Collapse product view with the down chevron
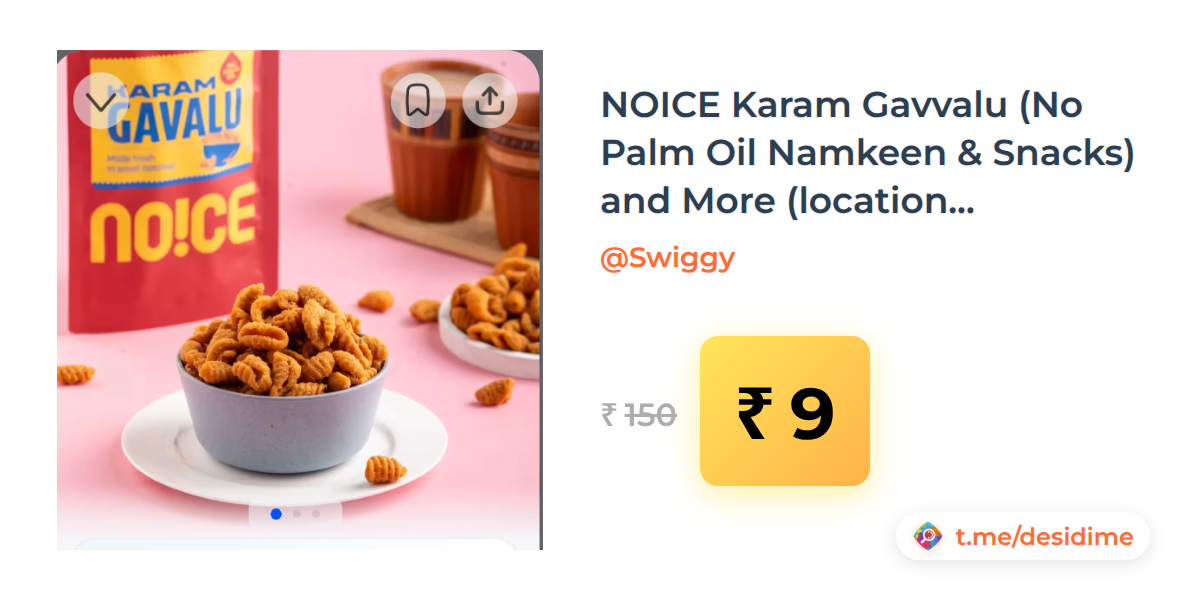 coord(101,101)
